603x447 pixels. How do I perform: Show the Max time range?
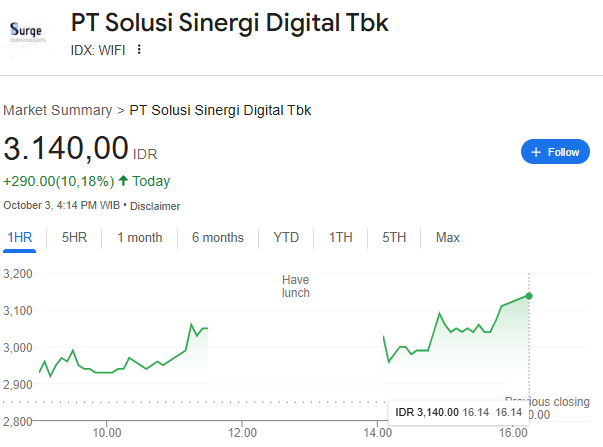(x=447, y=238)
